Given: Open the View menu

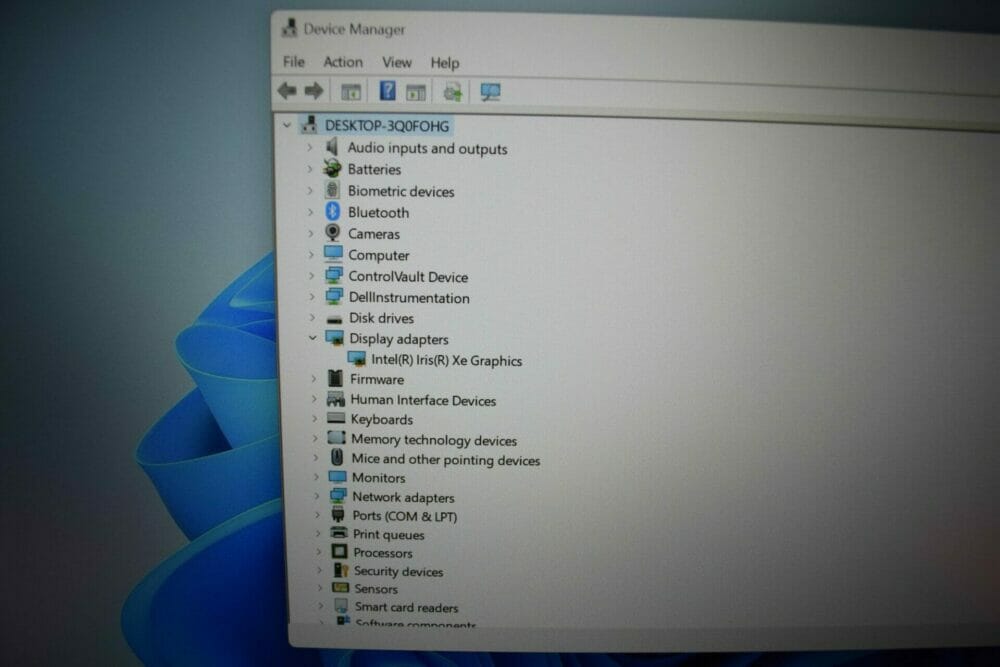Looking at the screenshot, I should (x=397, y=62).
